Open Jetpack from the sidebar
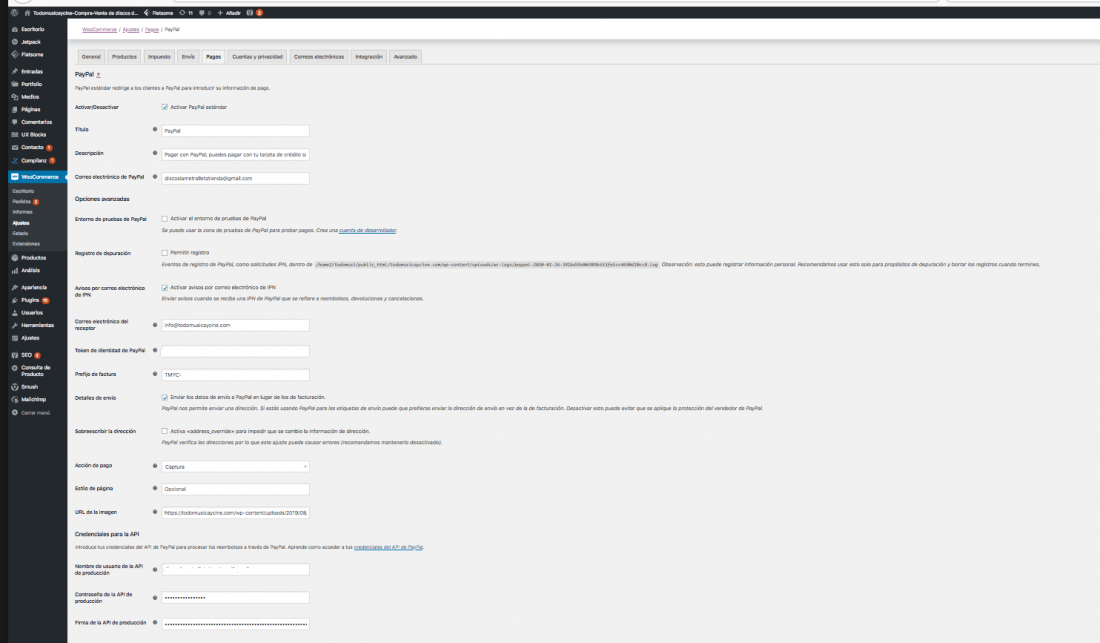 click(30, 42)
